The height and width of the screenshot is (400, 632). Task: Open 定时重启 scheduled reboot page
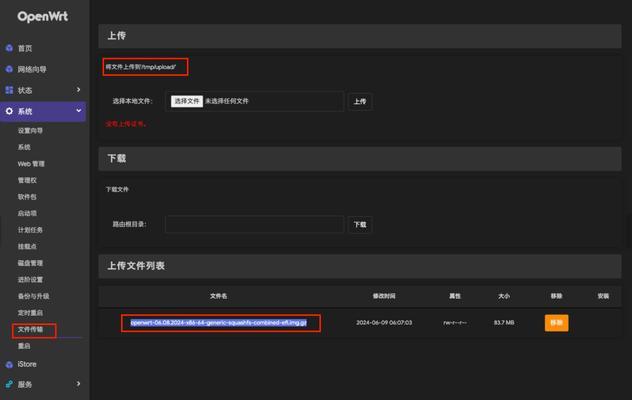[30, 312]
